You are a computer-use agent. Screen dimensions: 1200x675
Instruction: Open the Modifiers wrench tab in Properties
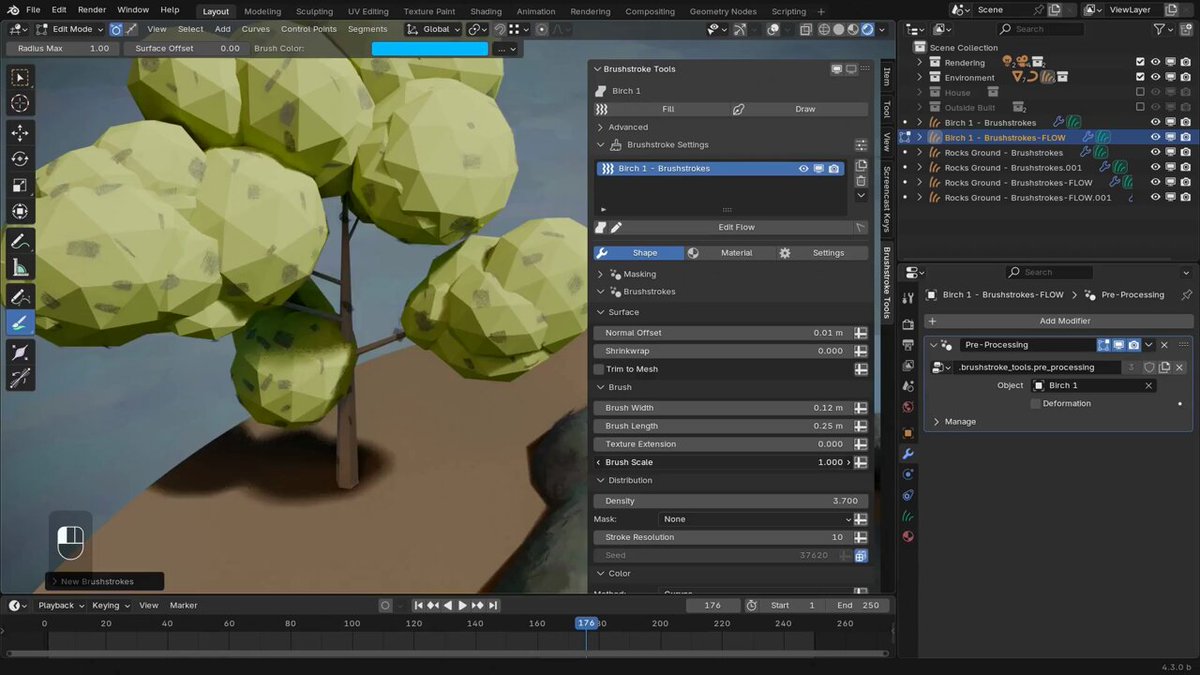(908, 453)
